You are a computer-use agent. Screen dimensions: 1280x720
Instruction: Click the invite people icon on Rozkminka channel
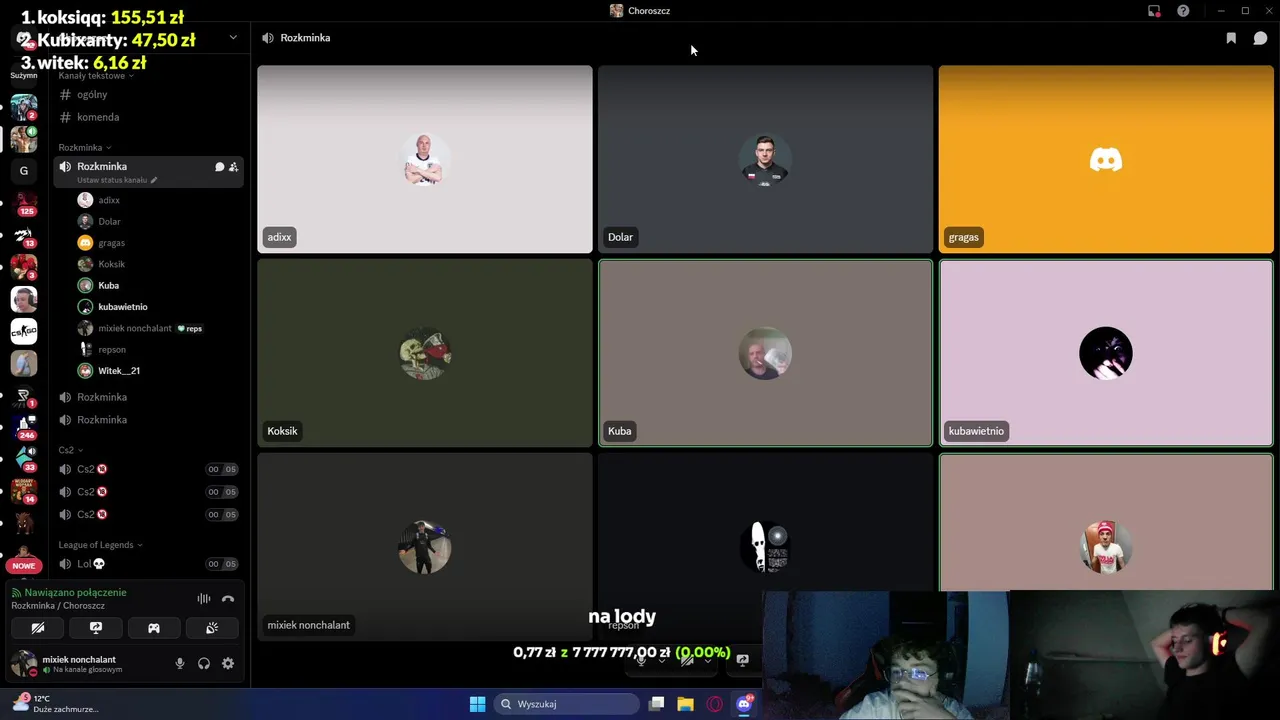(x=233, y=167)
